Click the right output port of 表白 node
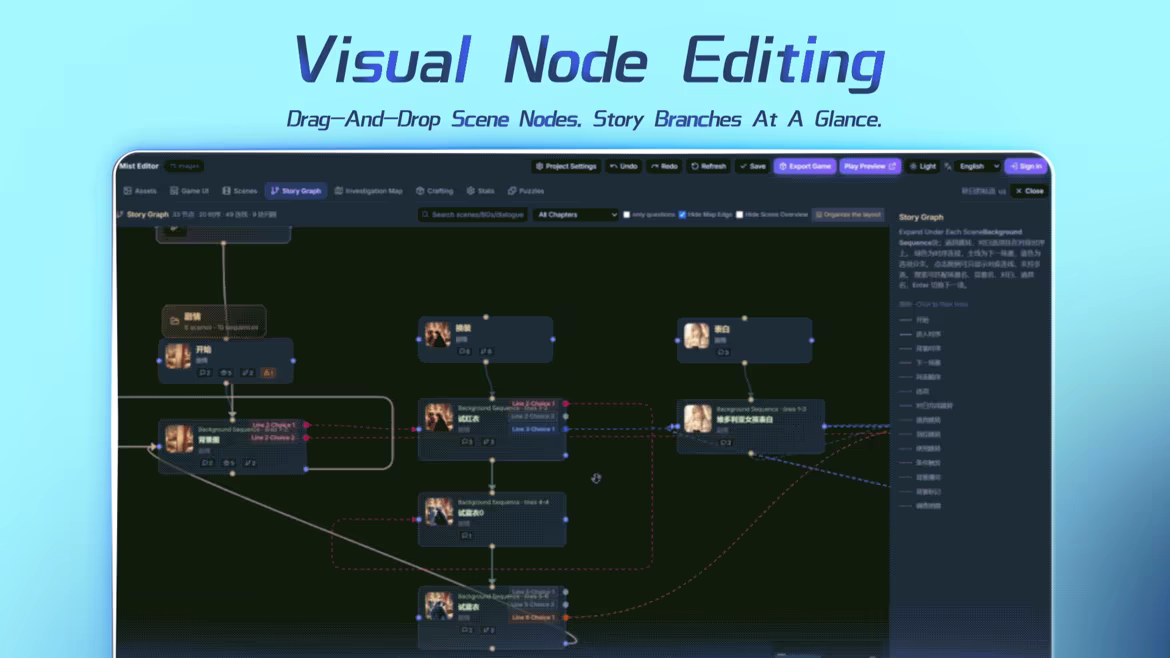Viewport: 1170px width, 658px height. pyautogui.click(x=811, y=340)
